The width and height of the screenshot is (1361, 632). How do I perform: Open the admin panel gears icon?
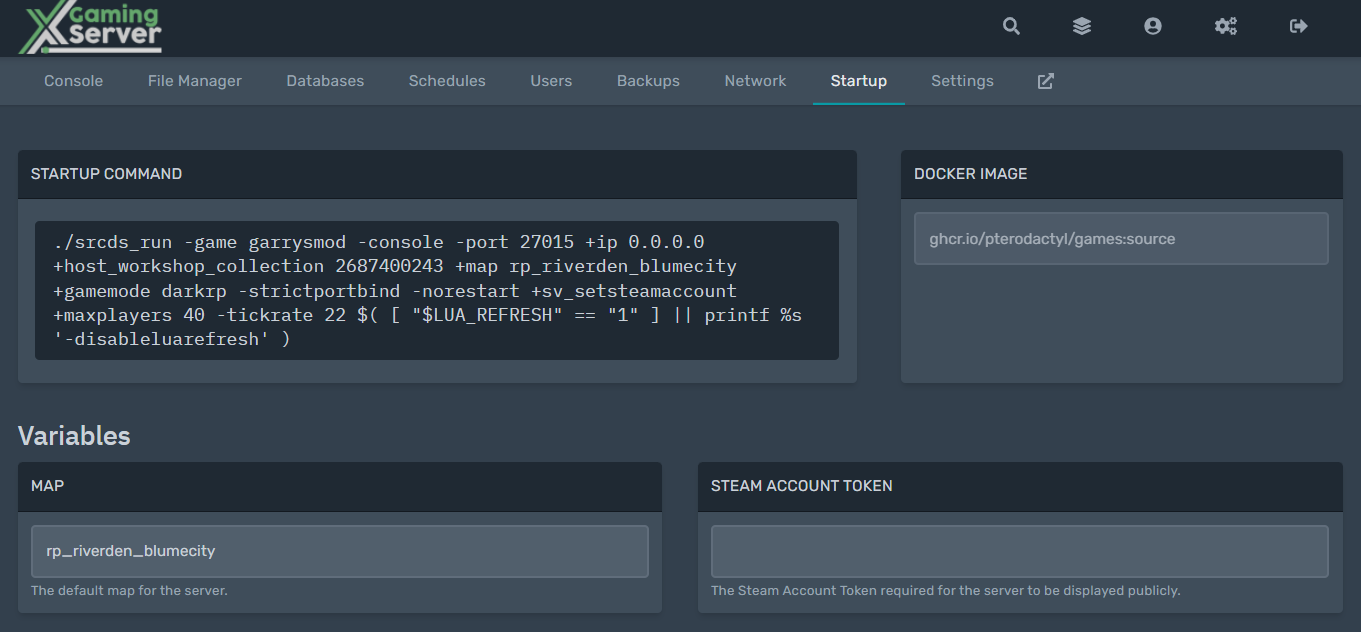(1226, 26)
